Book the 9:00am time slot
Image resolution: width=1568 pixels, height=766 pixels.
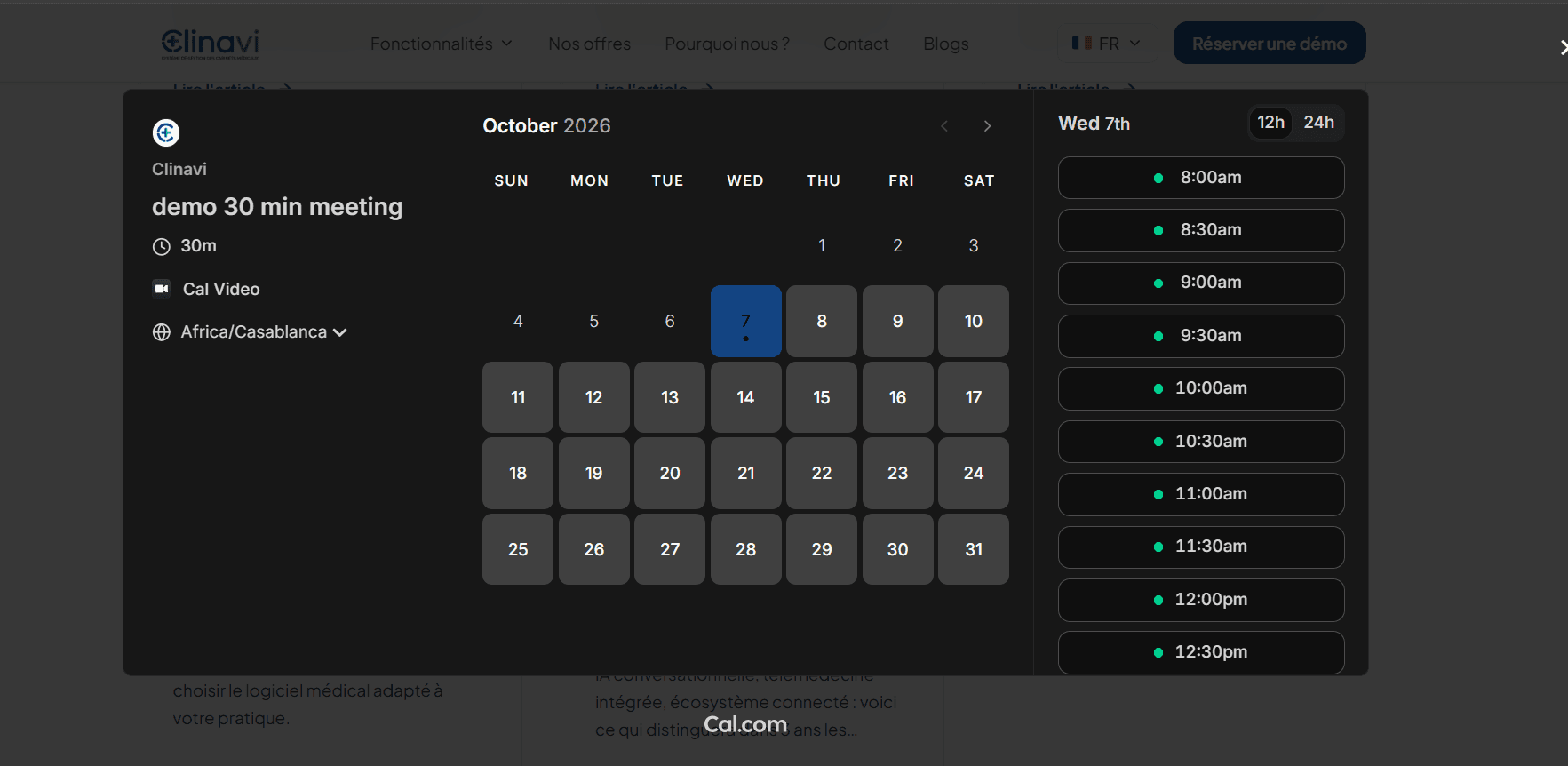point(1201,283)
